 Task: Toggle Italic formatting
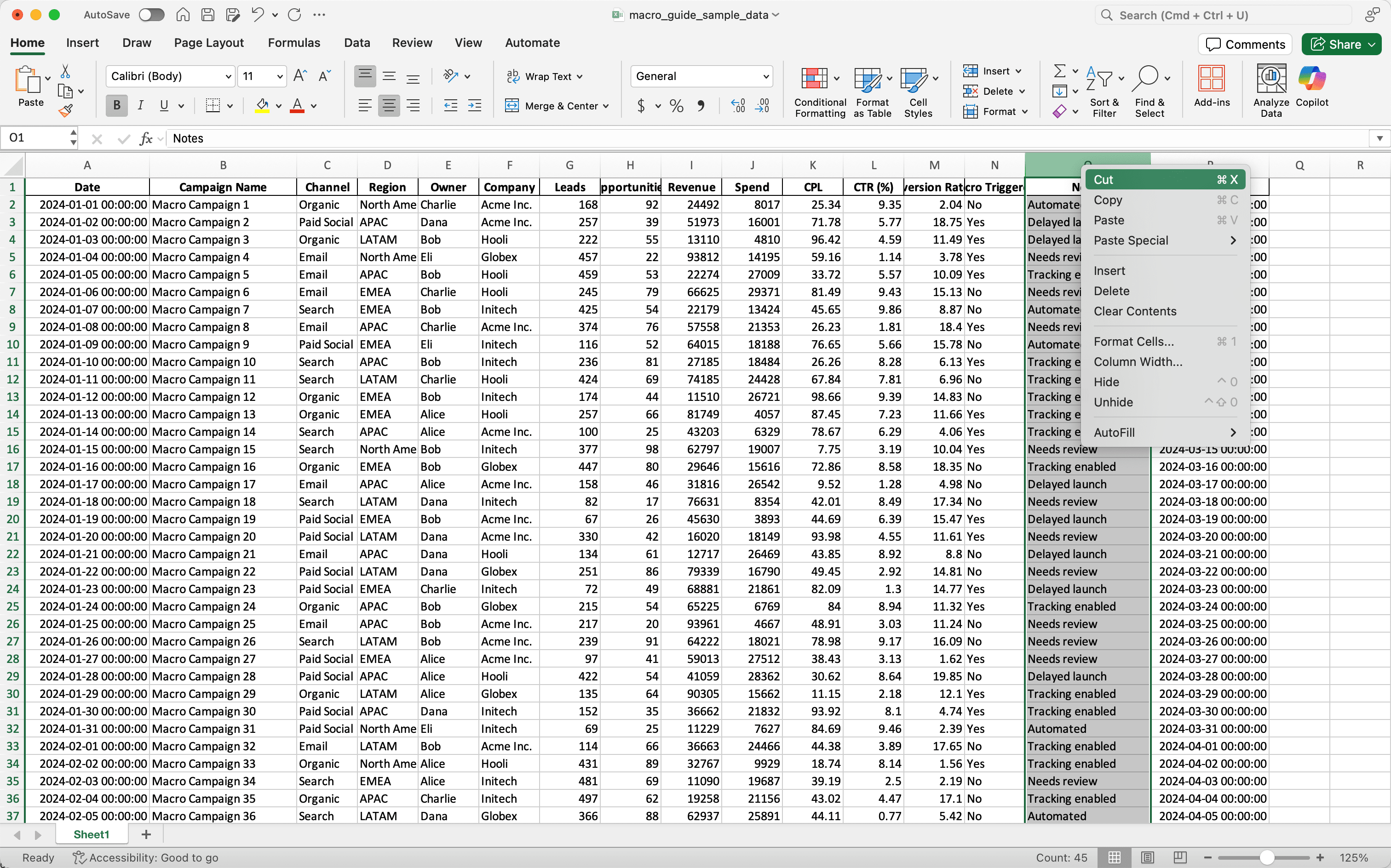pos(140,106)
